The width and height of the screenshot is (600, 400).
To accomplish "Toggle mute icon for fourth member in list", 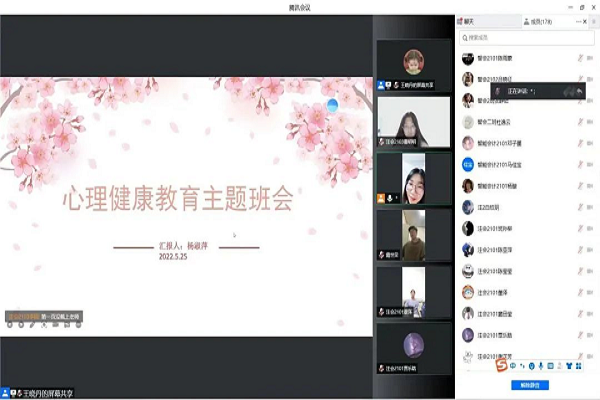I will point(579,121).
